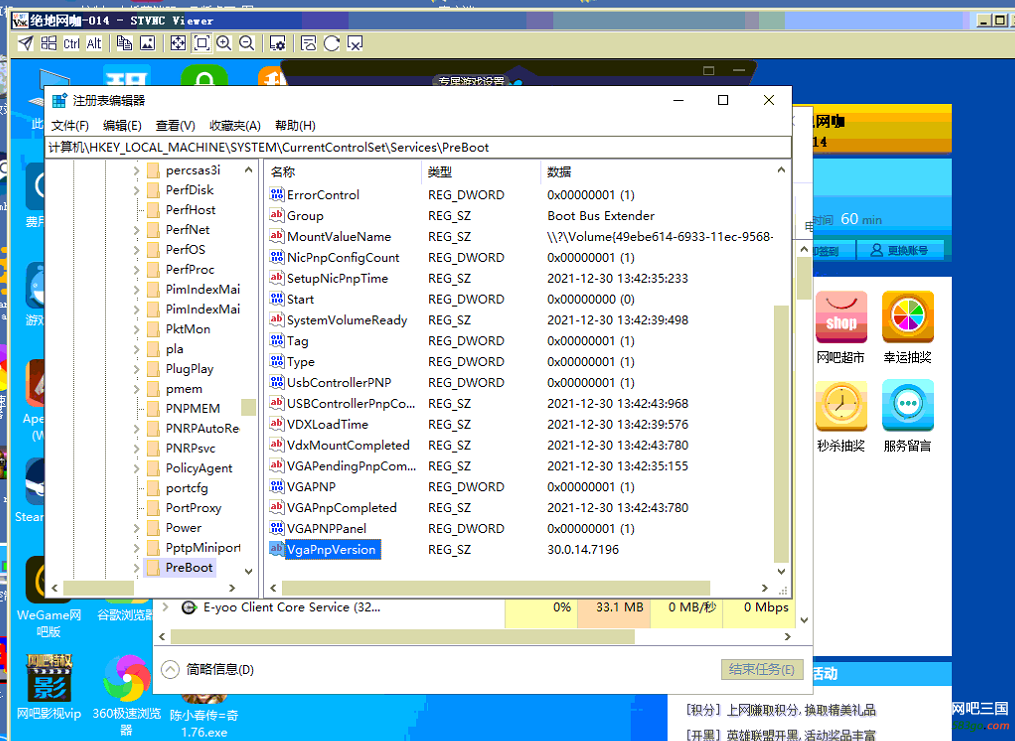Click the four-arrow fullscreen icon in VNC toolbar
The height and width of the screenshot is (741, 1015).
coord(178,43)
